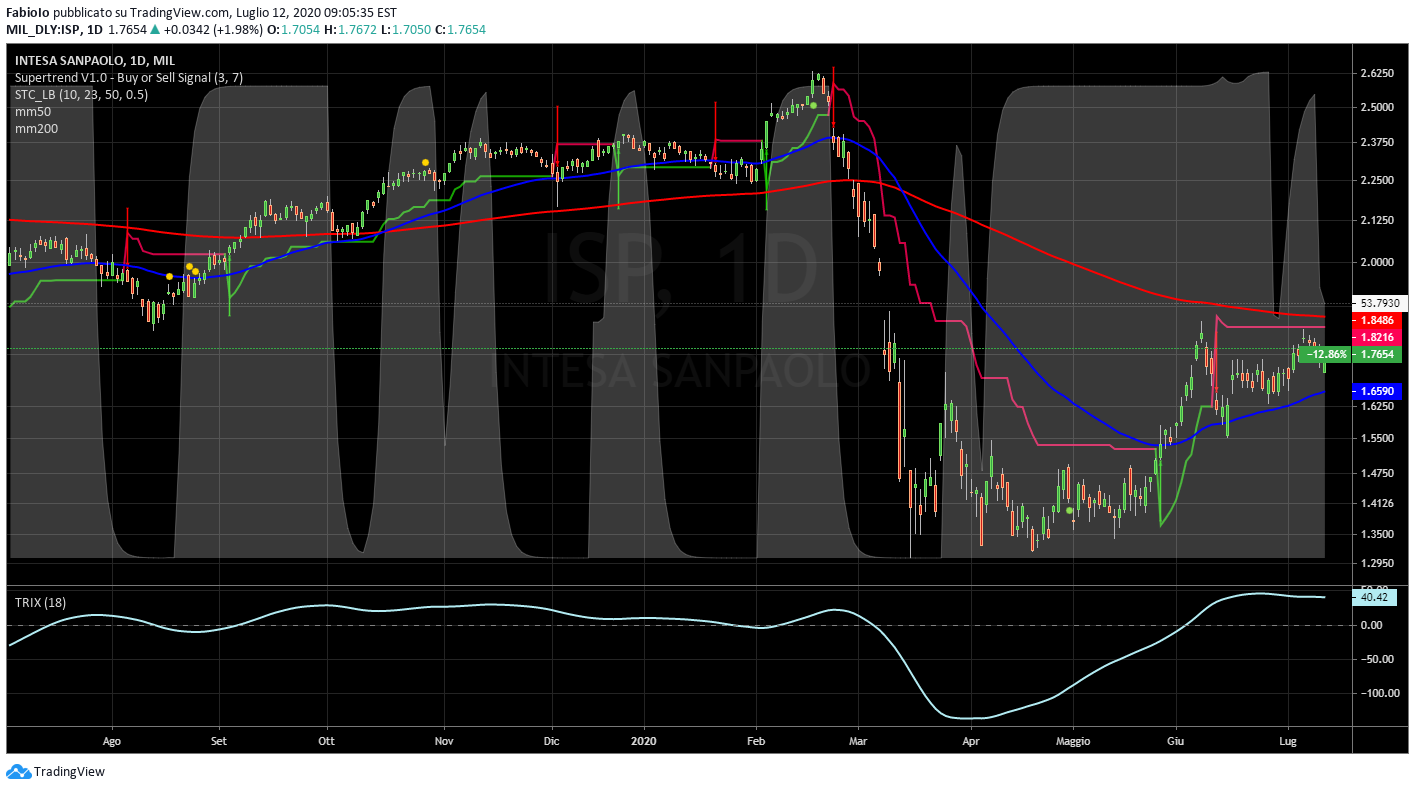Image resolution: width=1415 pixels, height=790 pixels.
Task: Click the 1.2950 price axis tick
Action: point(1379,563)
